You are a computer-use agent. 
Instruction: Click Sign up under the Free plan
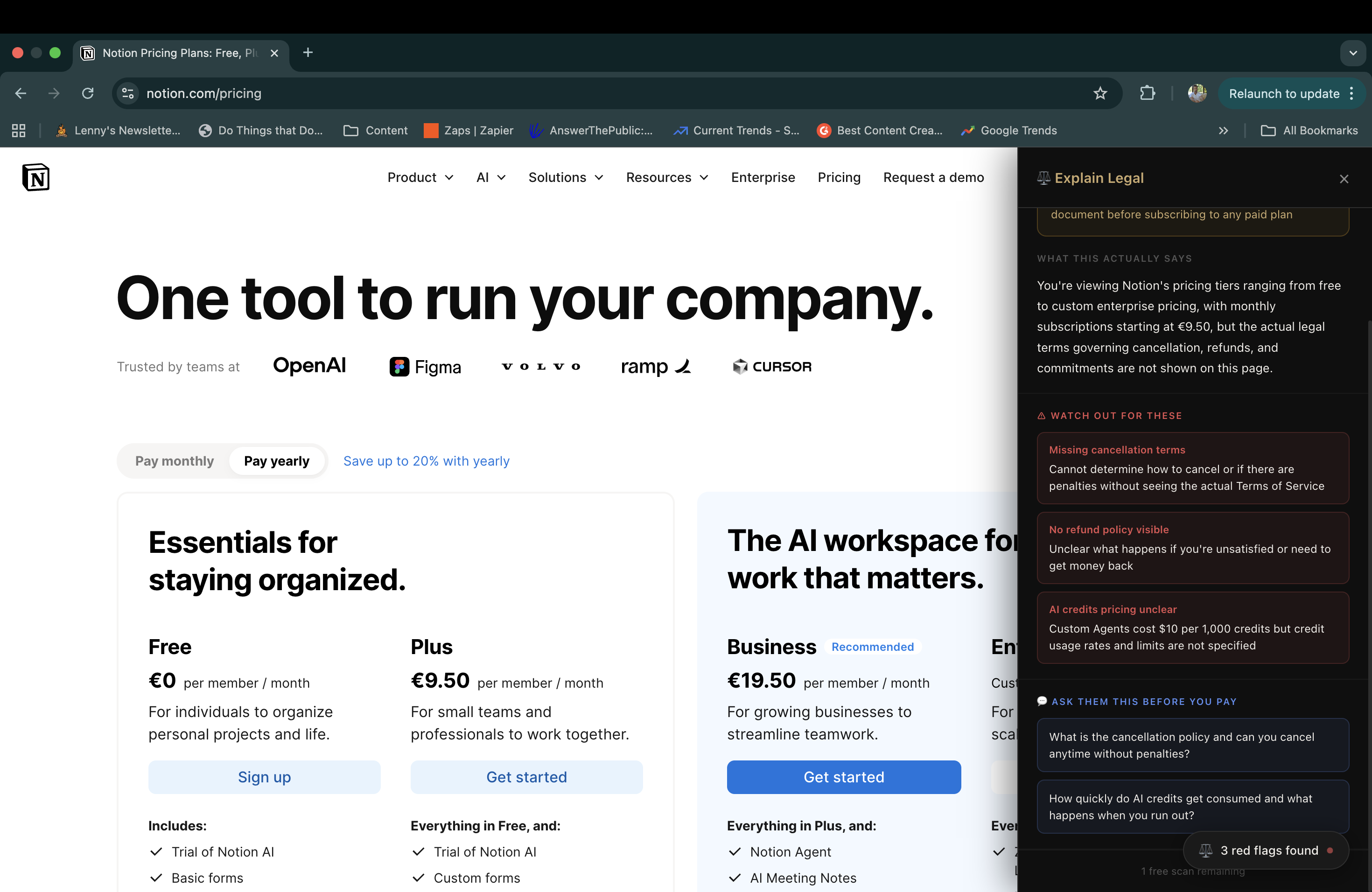(x=265, y=777)
